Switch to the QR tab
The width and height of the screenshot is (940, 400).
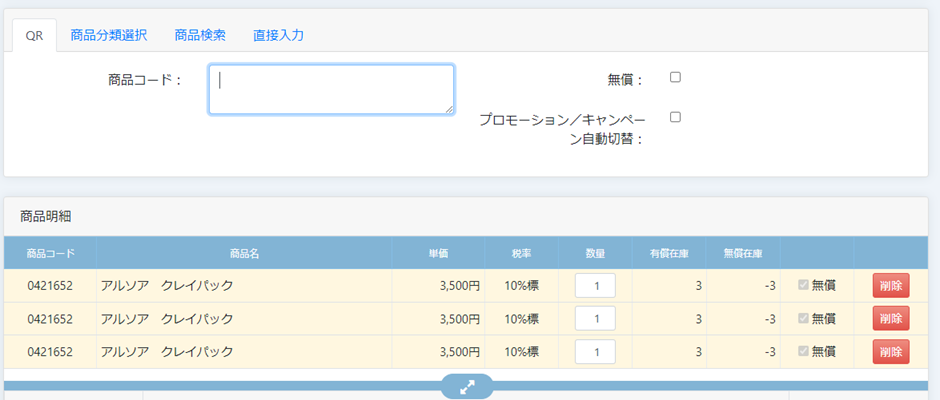coord(34,35)
